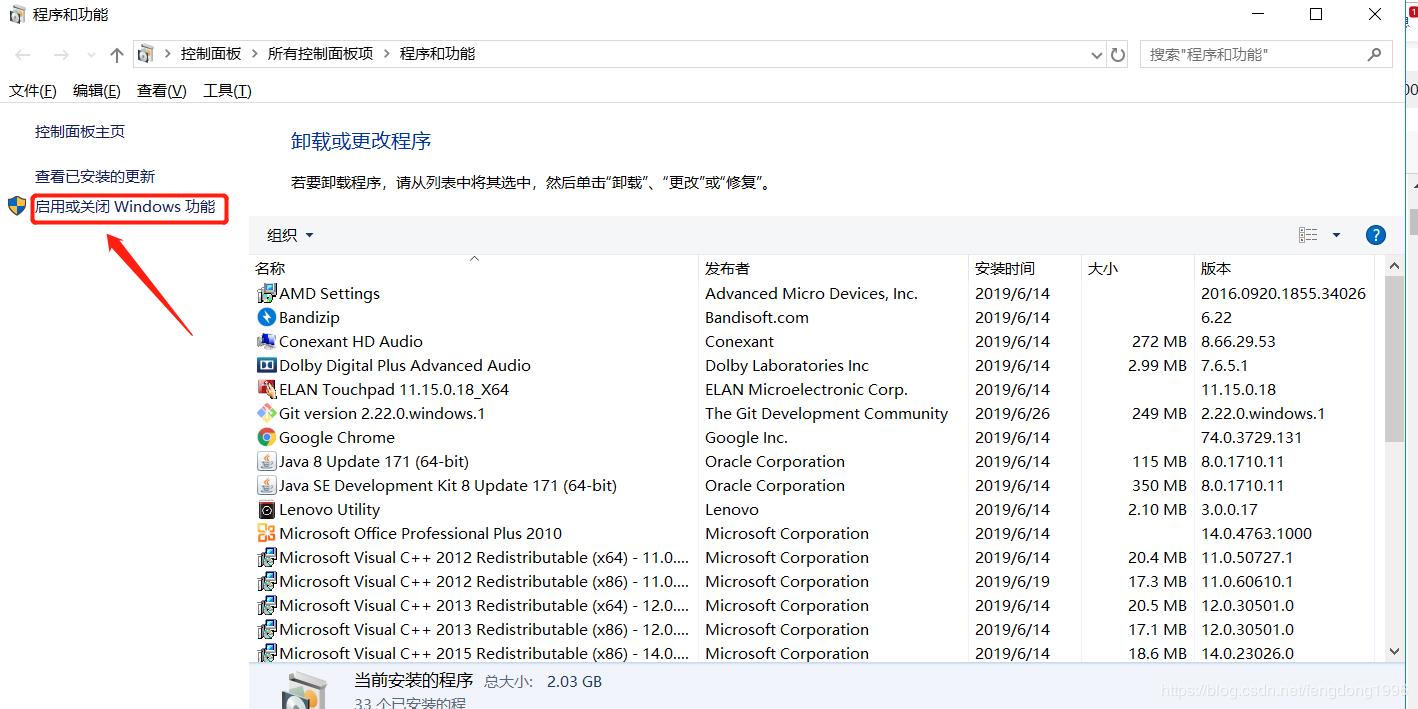1418x709 pixels.
Task: Select Git version 2.22.0.windows.1 entry
Action: (382, 414)
